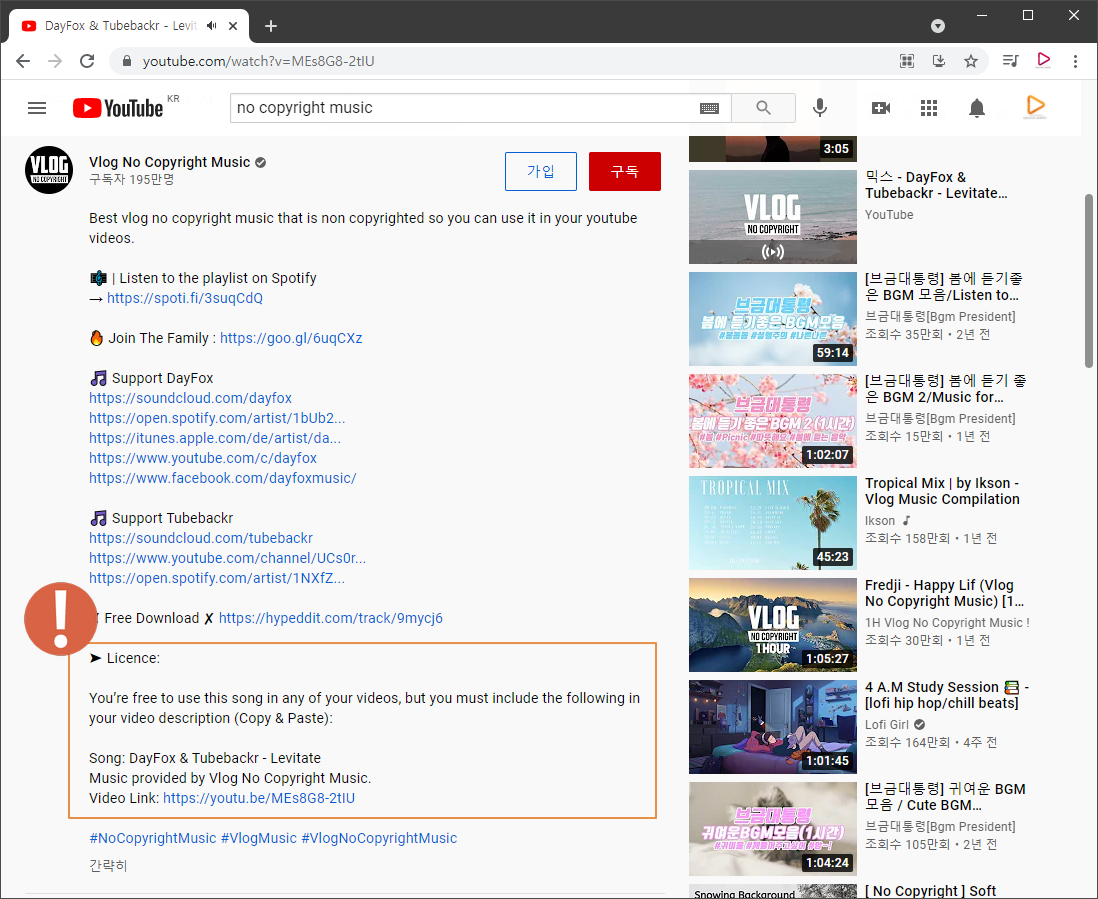
Task: Mute tab via speaker icon on tab
Action: click(x=212, y=26)
